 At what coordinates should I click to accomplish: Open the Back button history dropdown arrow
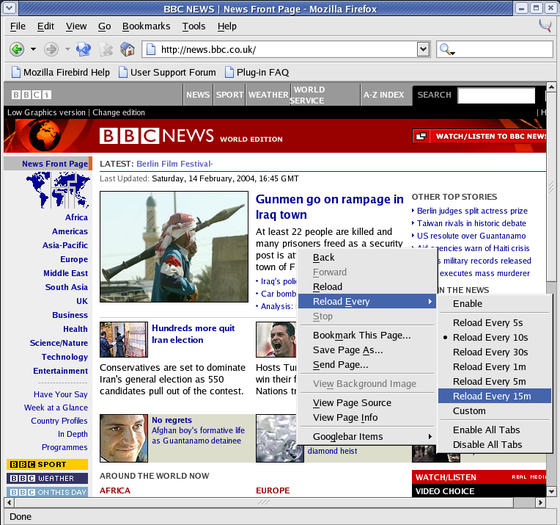point(33,49)
